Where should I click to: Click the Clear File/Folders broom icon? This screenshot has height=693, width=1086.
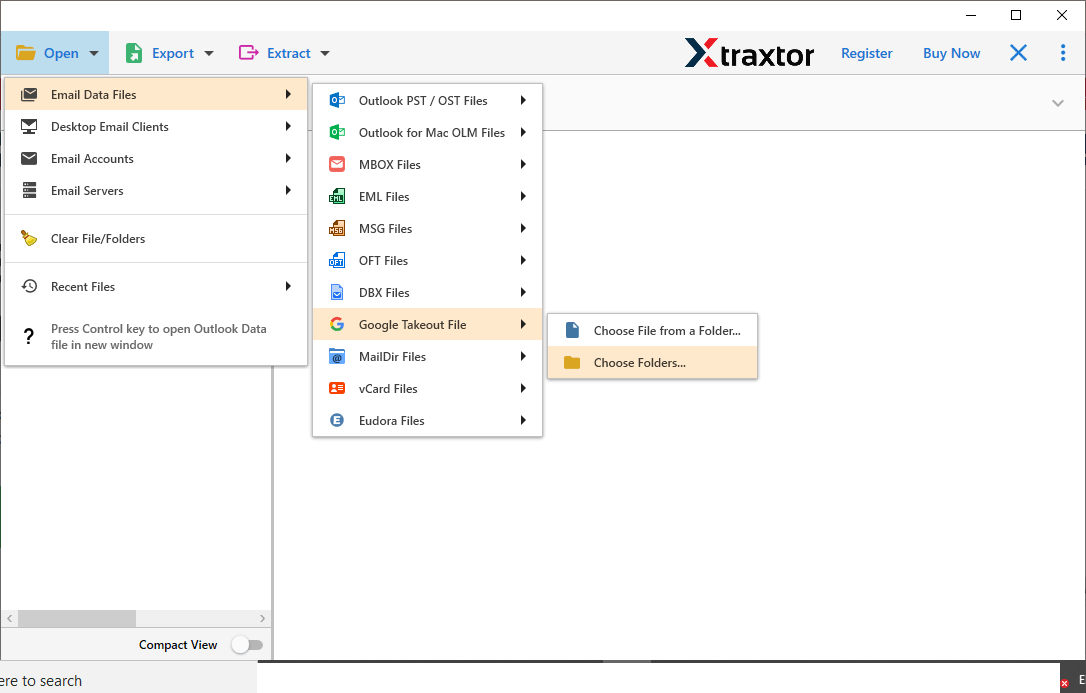click(29, 238)
